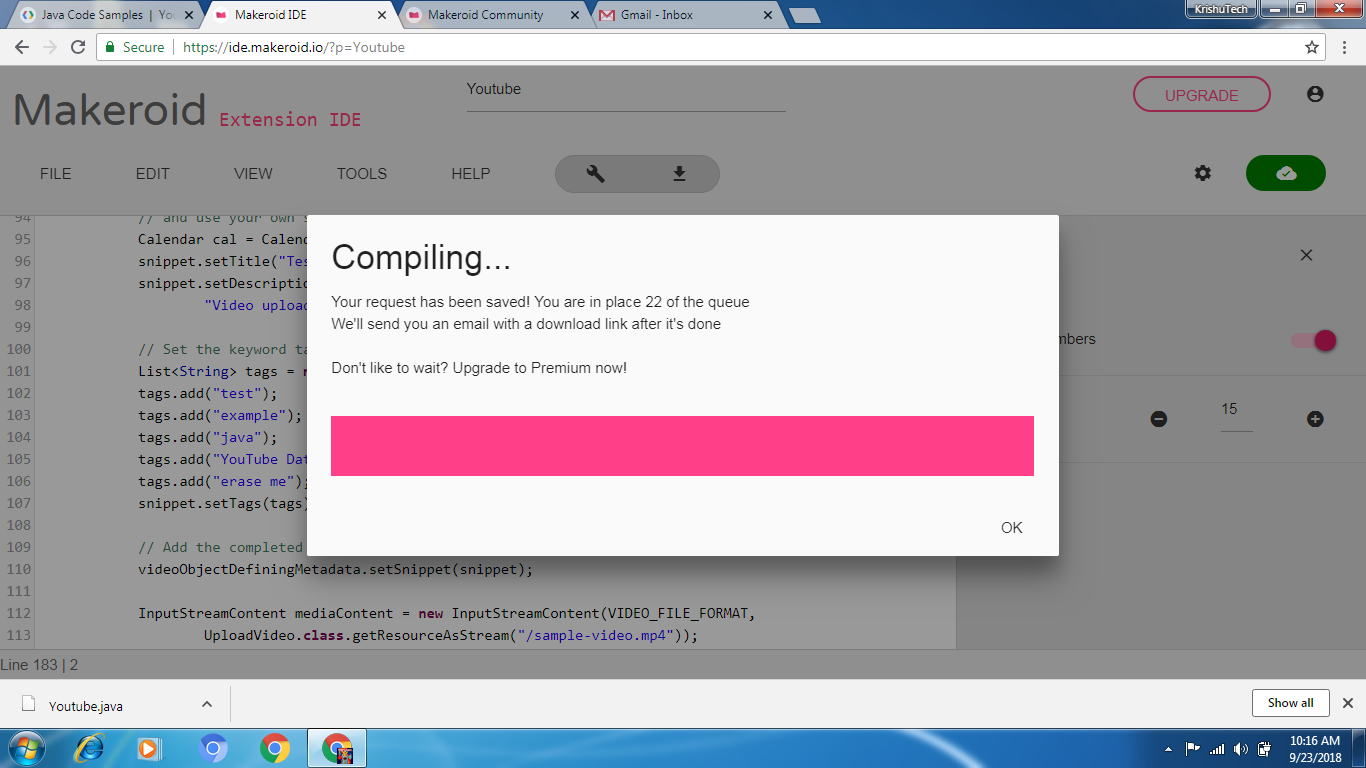
Task: Click the safely remove hardware tray icon
Action: [x=1264, y=749]
